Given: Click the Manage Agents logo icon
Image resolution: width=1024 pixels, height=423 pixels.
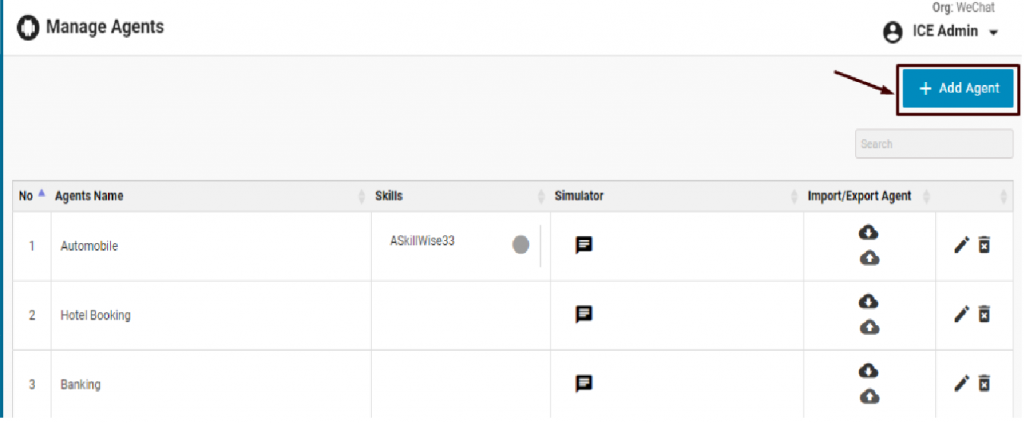Looking at the screenshot, I should 29,27.
